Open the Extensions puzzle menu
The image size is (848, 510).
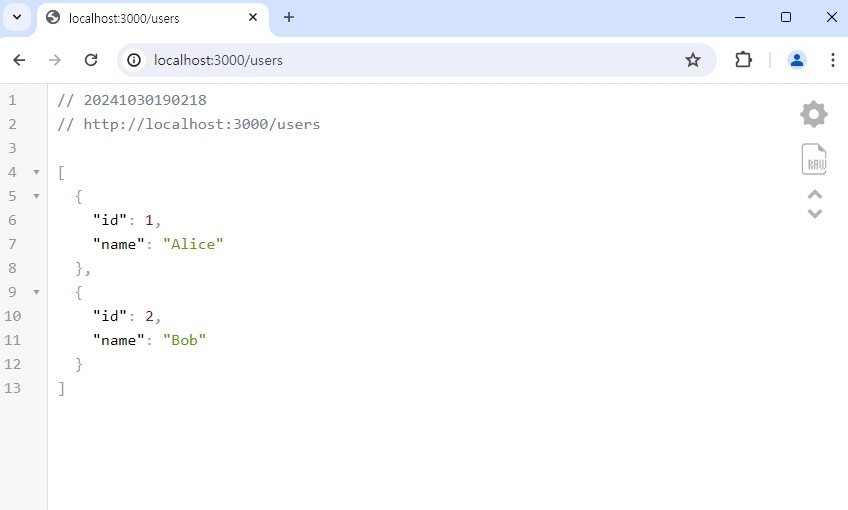pos(744,60)
